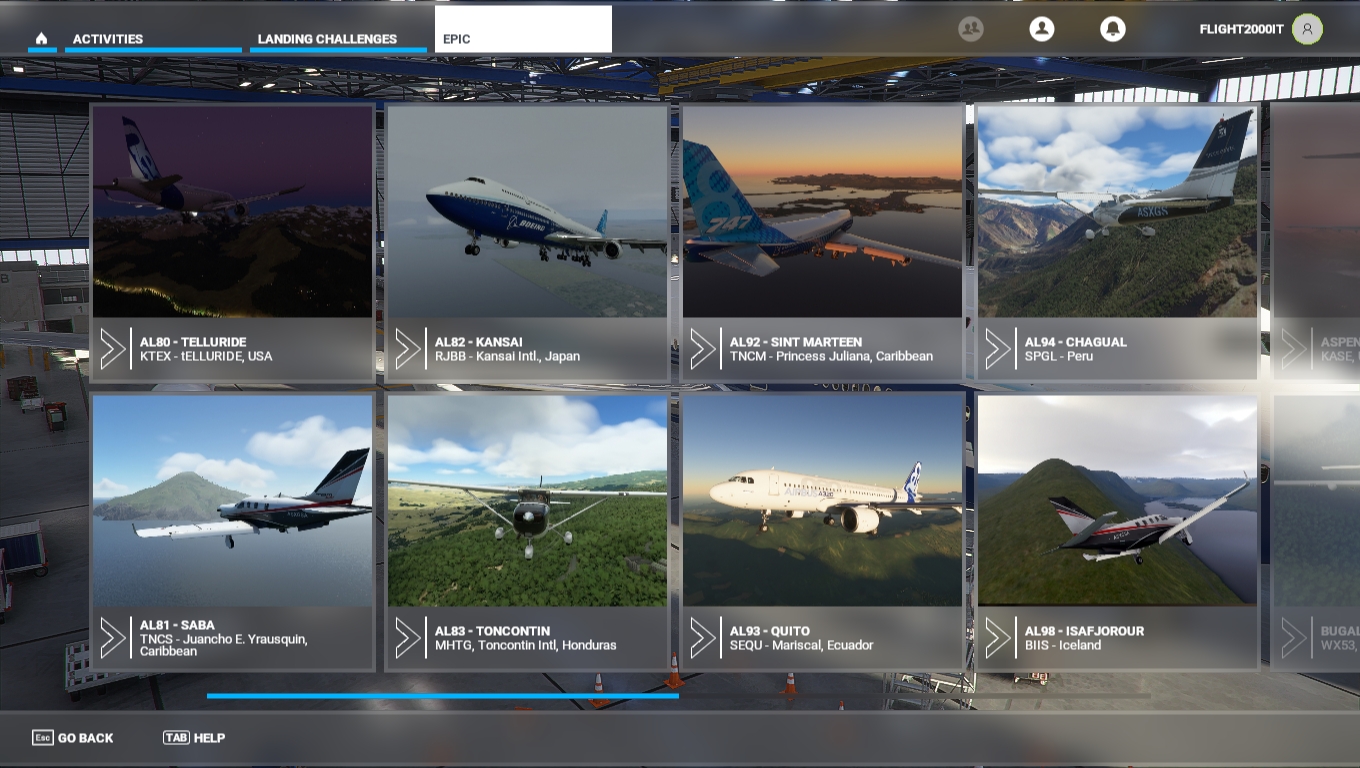
Task: Click "RJBB - Kansai Intl., Japan" subtitle
Action: coord(507,356)
